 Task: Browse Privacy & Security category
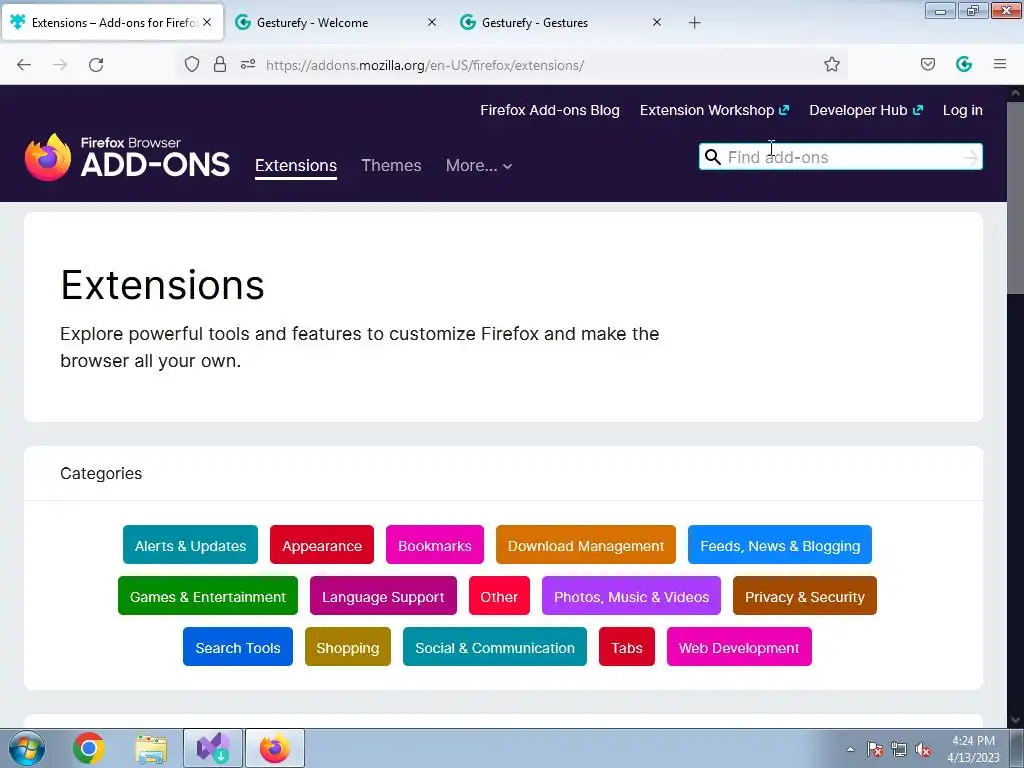click(805, 596)
